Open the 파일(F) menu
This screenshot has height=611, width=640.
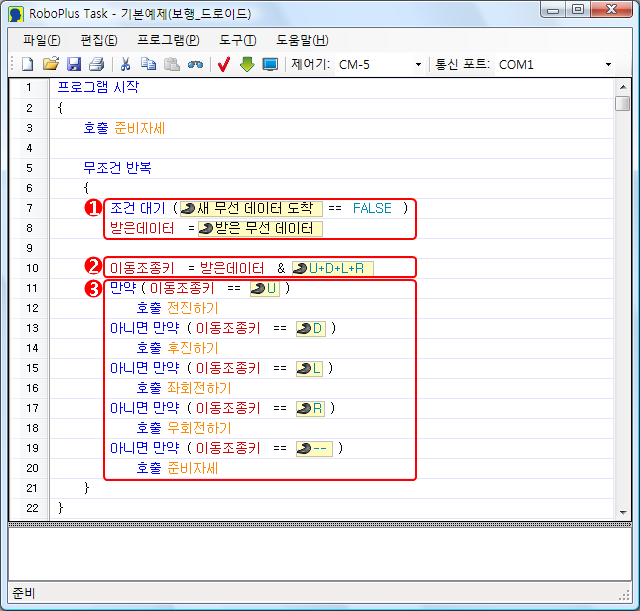[41, 40]
